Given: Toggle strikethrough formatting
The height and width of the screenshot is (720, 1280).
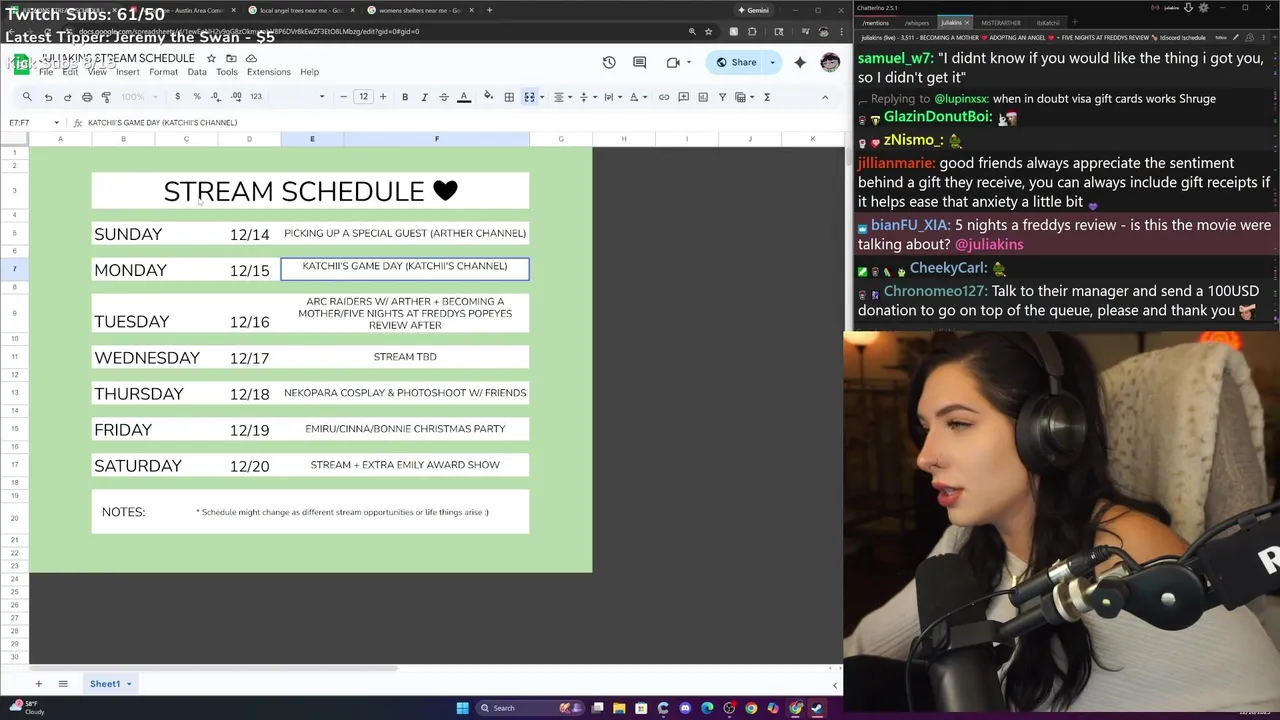Looking at the screenshot, I should point(444,97).
